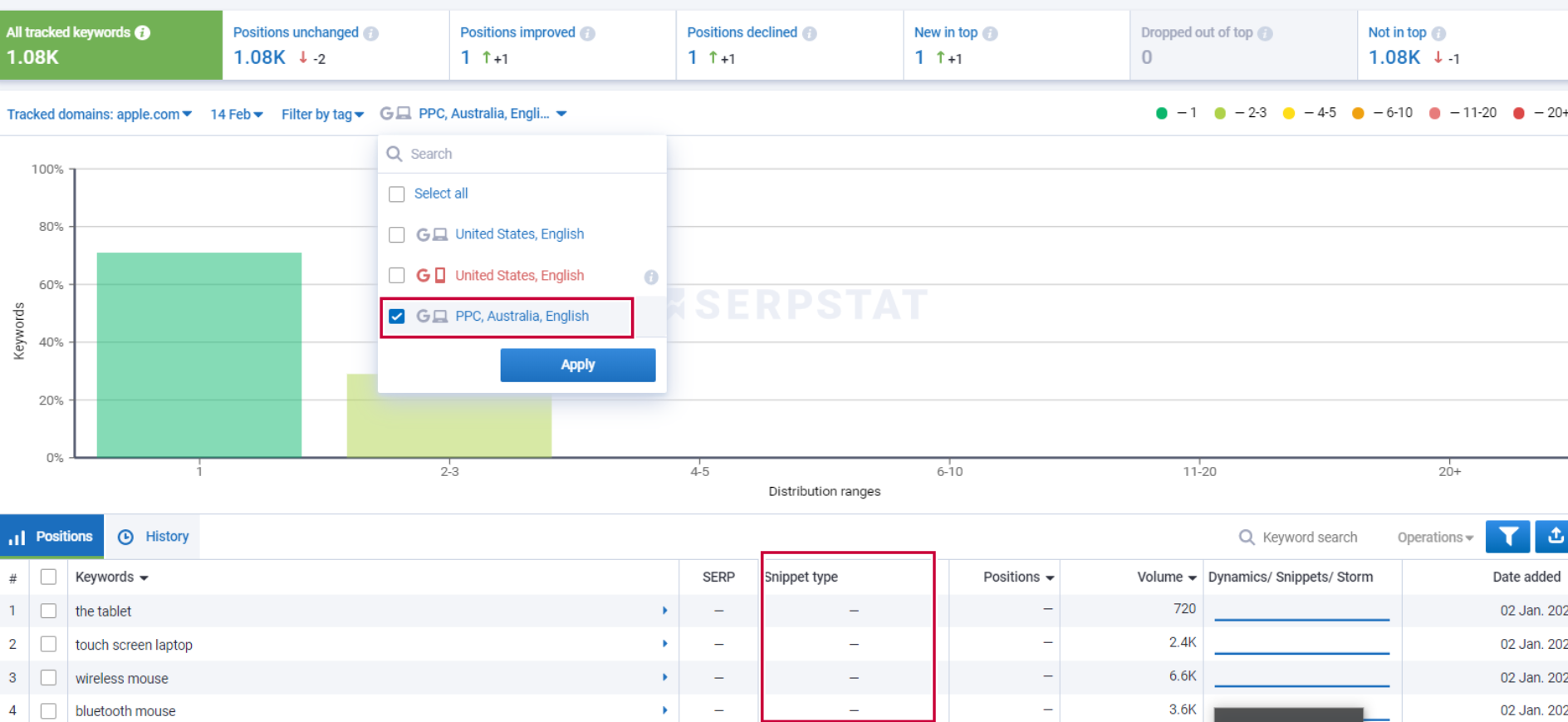Click 'touch screen laptop' keyword

[x=134, y=645]
